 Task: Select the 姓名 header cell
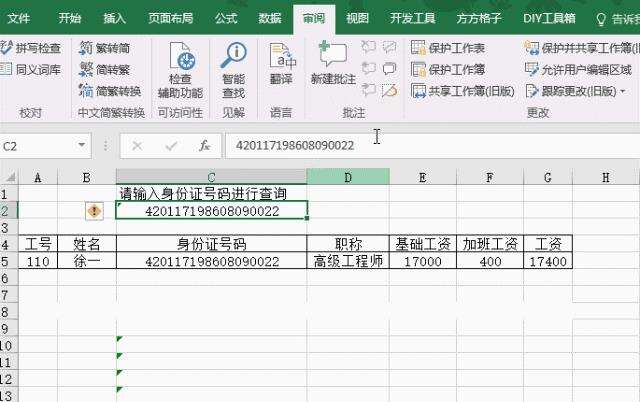click(87, 244)
